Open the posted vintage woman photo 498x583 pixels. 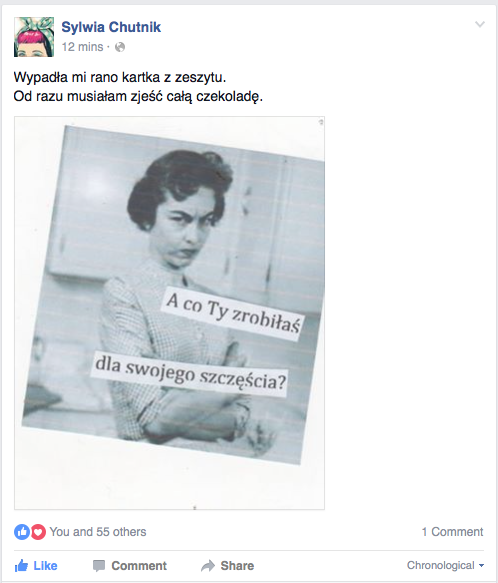point(169,313)
